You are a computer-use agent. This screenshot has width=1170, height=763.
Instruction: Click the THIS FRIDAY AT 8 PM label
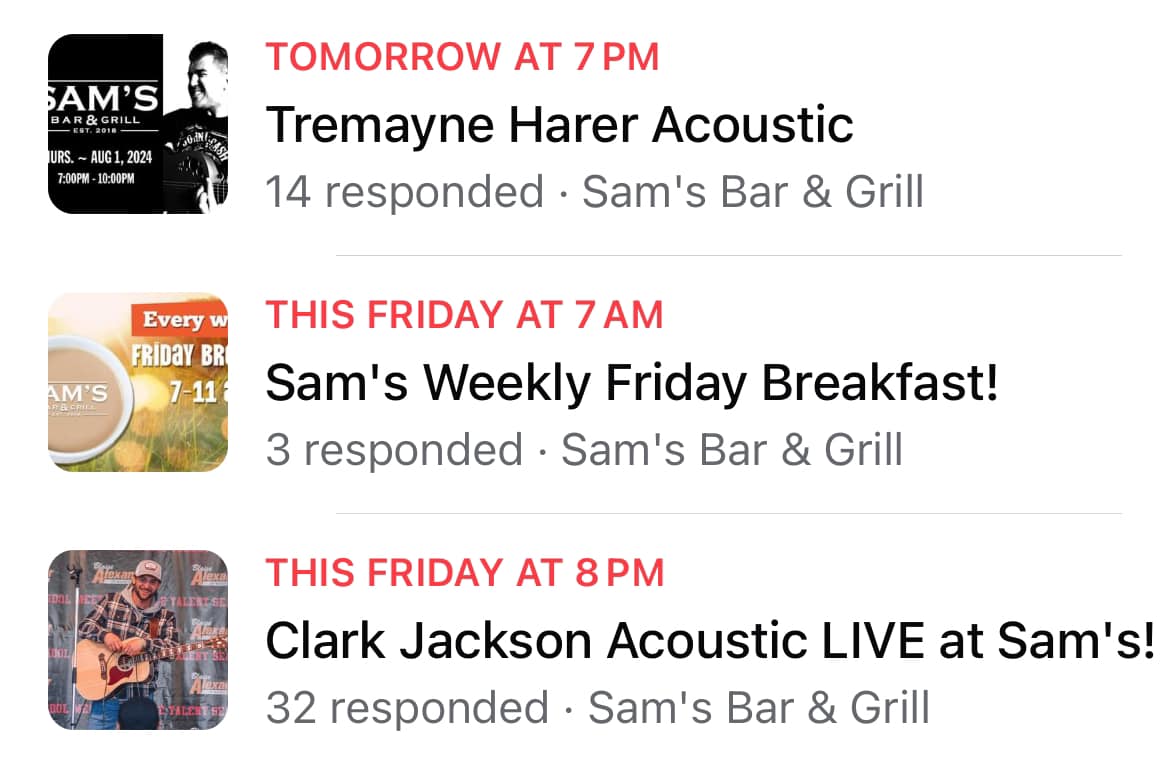pyautogui.click(x=465, y=573)
